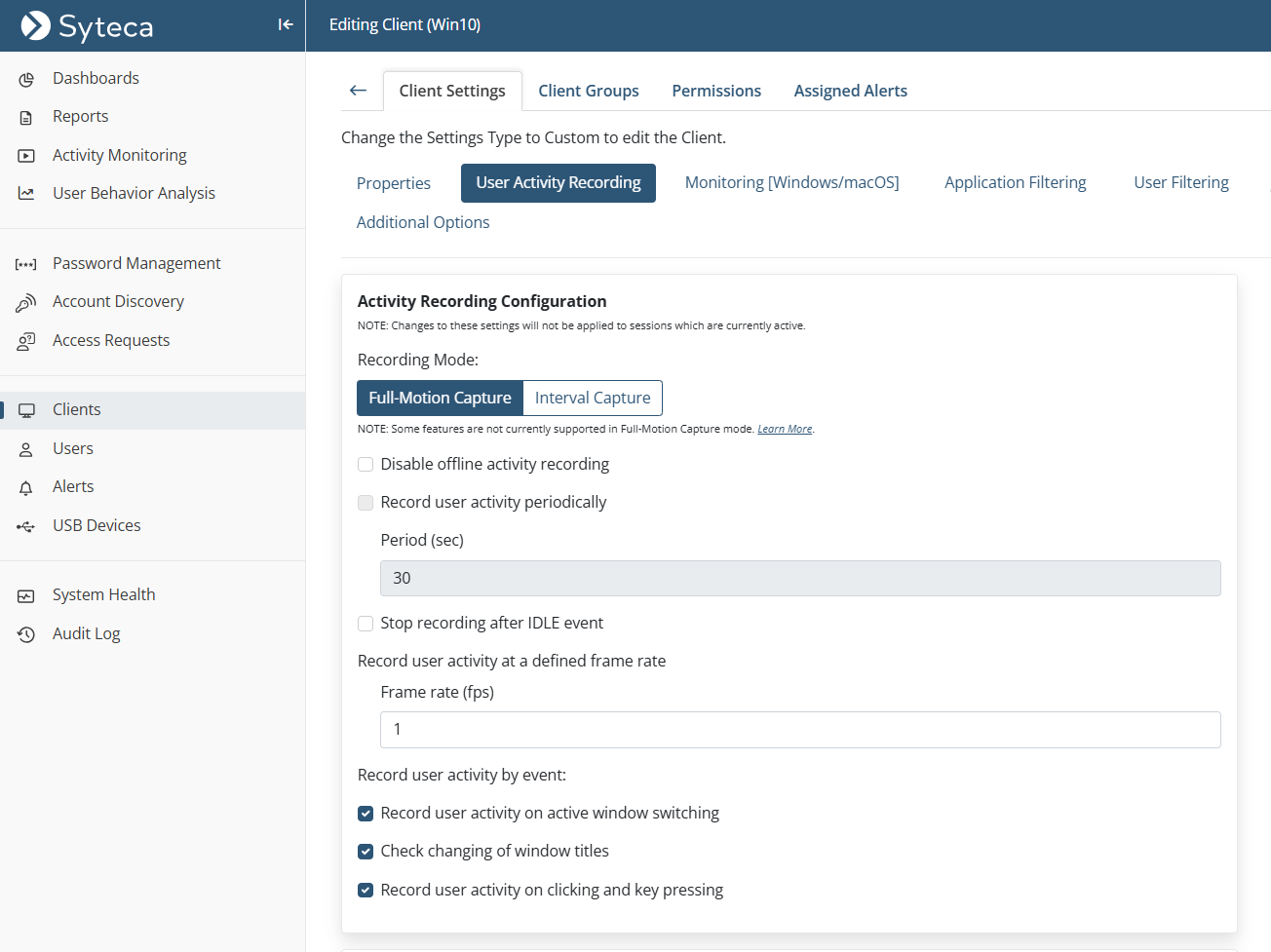Select Clients in the sidebar
Image resolution: width=1271 pixels, height=952 pixels.
coord(153,410)
